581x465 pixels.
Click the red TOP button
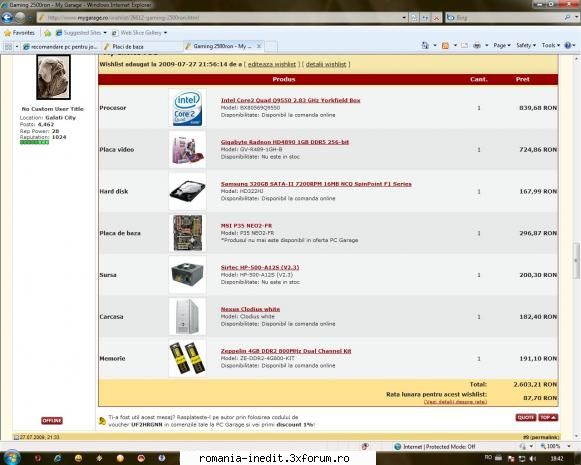click(x=548, y=418)
